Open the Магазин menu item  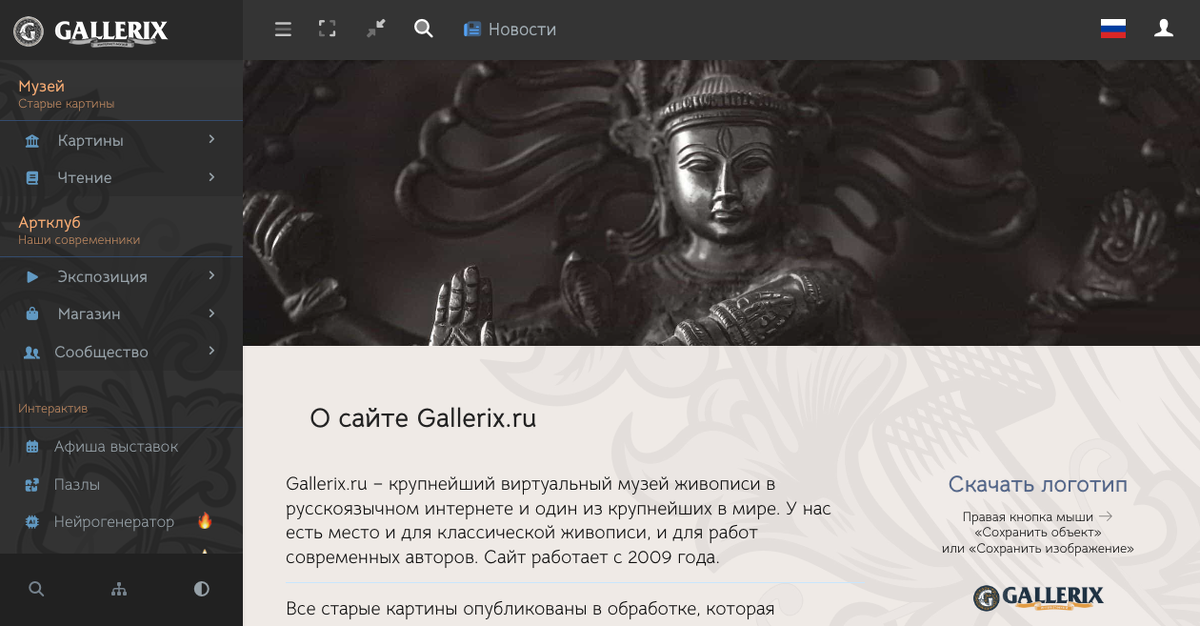click(121, 314)
